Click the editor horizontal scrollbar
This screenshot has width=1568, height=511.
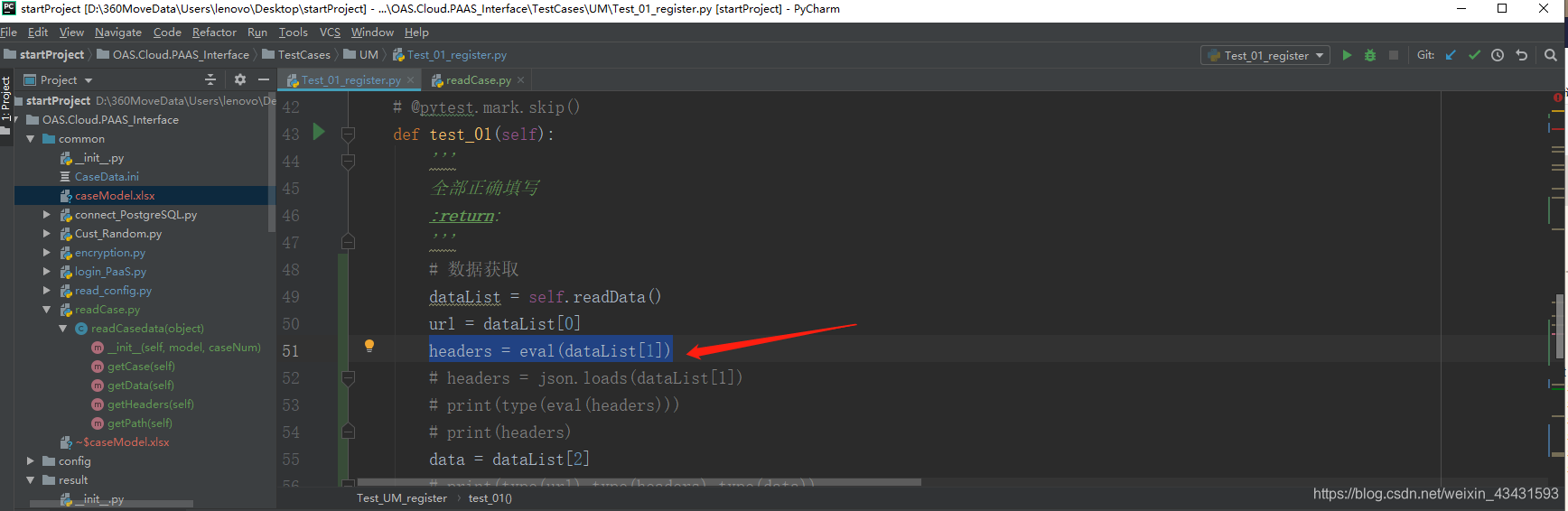click(x=639, y=482)
